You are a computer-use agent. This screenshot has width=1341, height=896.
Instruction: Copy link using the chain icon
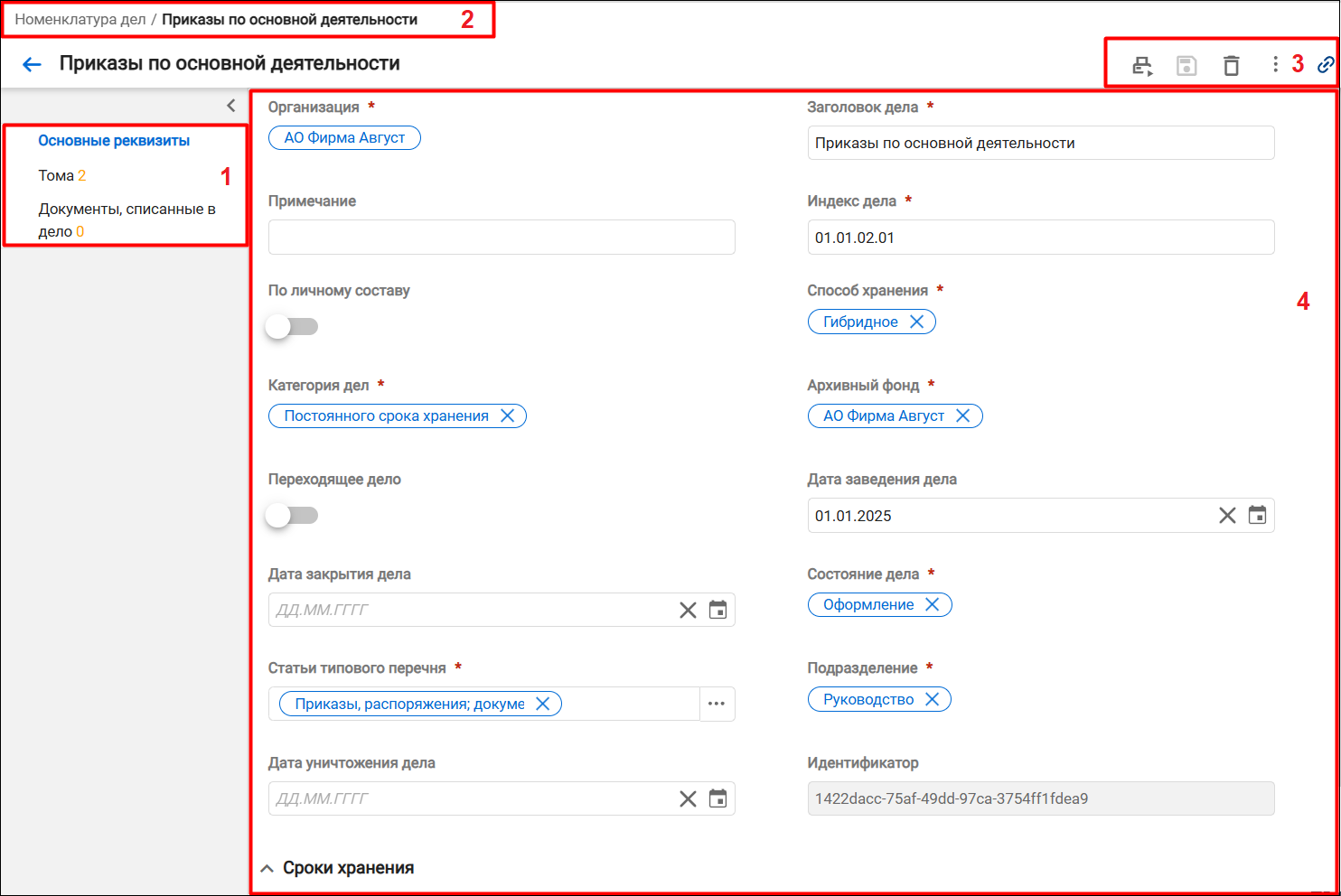coord(1326,64)
